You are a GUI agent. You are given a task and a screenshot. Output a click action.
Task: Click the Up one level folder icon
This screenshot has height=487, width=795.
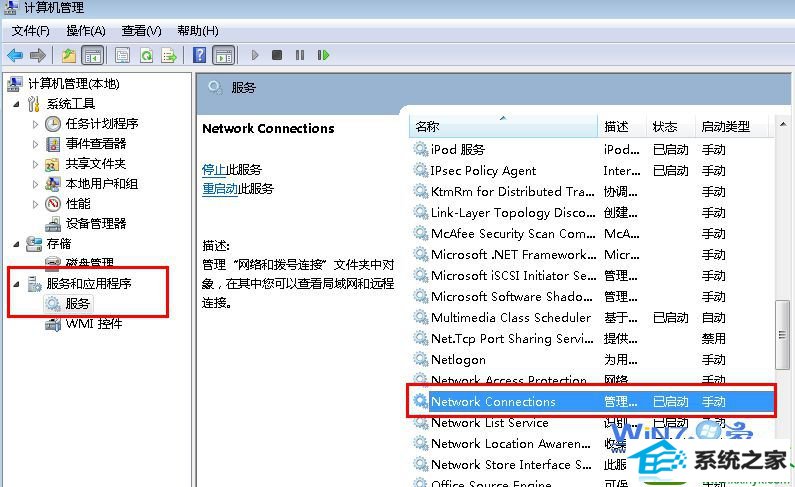tap(68, 55)
